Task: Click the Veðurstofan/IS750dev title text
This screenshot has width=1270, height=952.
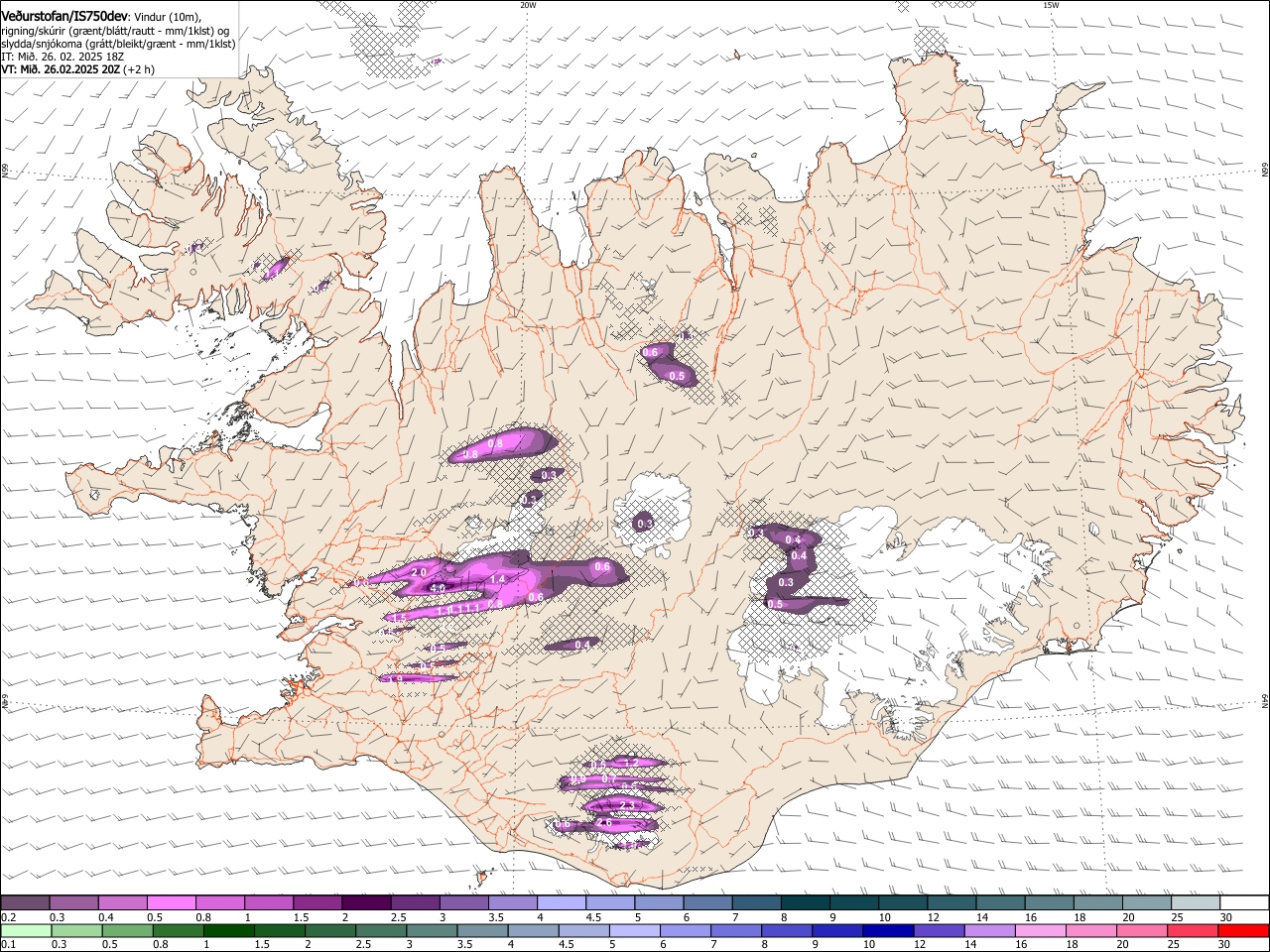Action: click(64, 15)
